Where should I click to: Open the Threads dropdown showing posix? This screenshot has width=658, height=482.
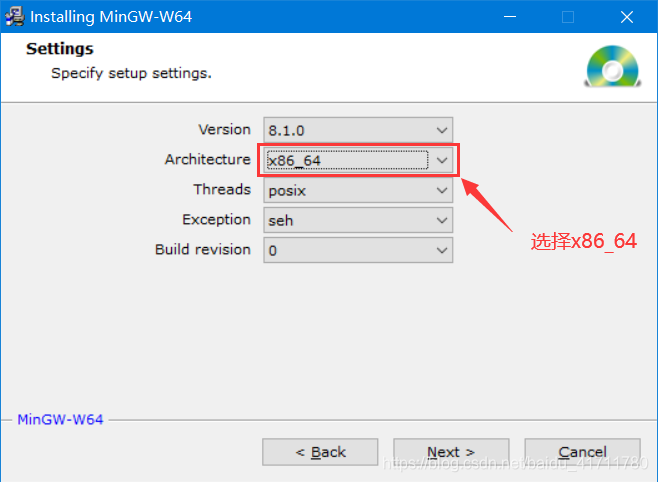tap(358, 190)
